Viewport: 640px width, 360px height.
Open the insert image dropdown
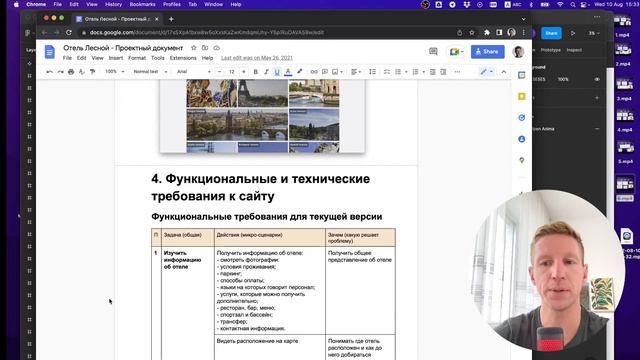(337, 72)
